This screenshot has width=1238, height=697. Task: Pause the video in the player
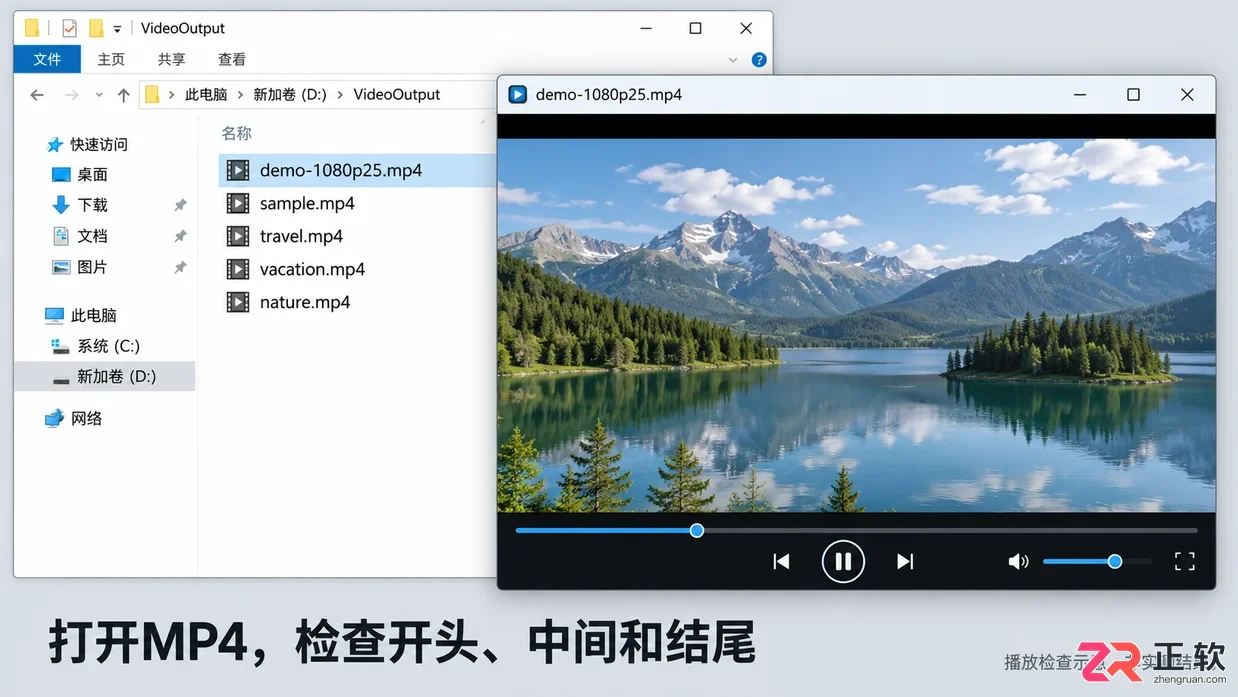tap(843, 561)
